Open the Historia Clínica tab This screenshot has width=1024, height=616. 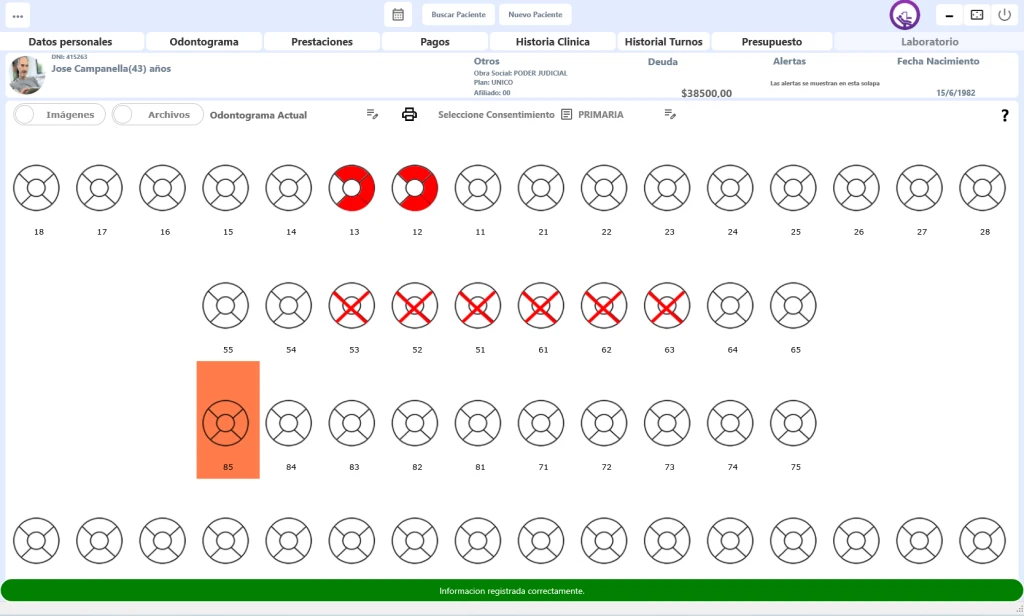coord(552,42)
